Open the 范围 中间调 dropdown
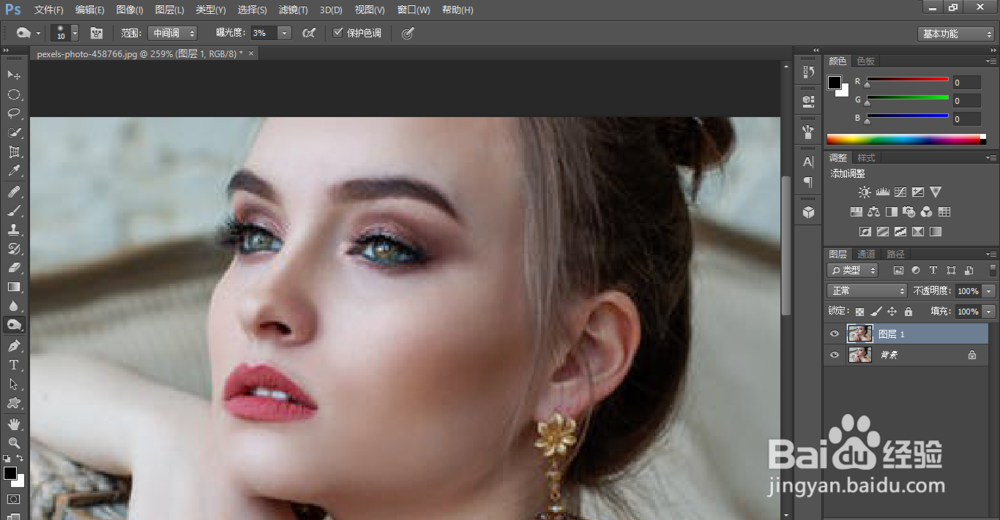The width and height of the screenshot is (1000, 520). tap(172, 33)
